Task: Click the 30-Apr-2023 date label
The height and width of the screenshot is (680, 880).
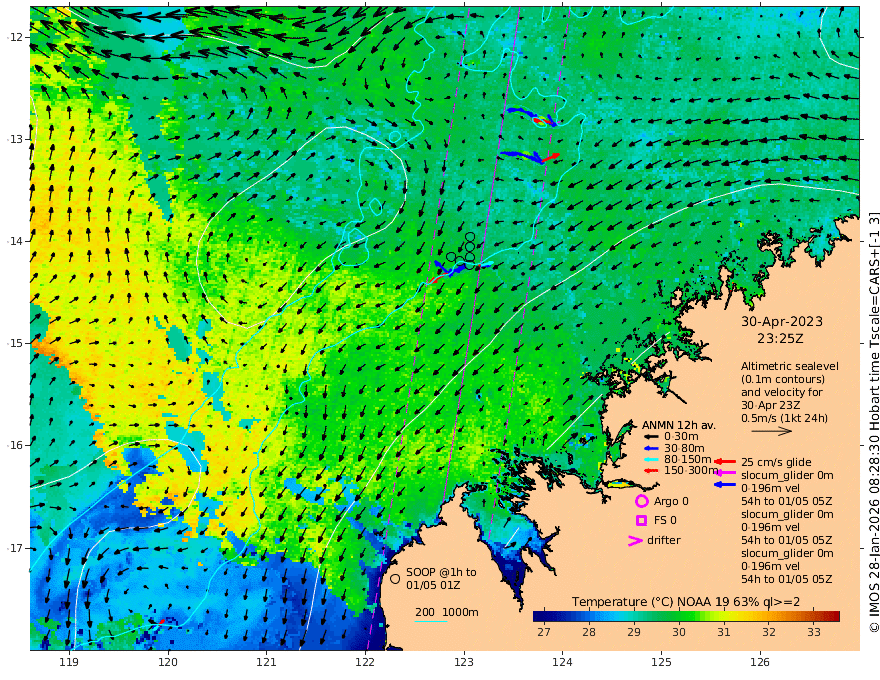Action: 782,321
